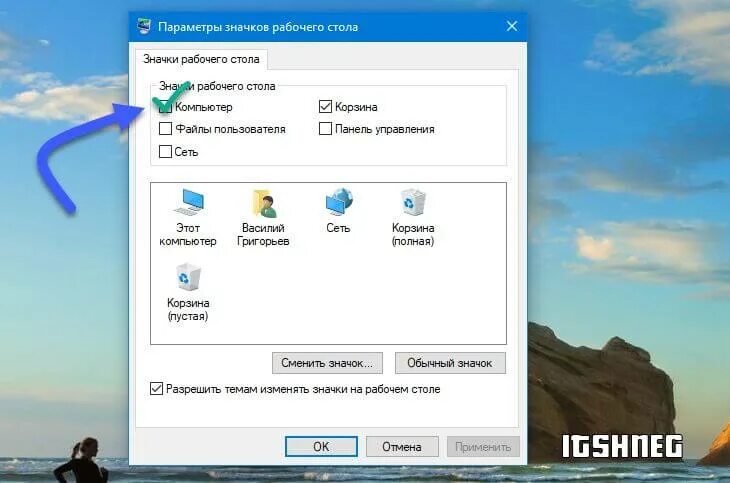Open the Значки рабочего стола tab
730x483 pixels.
click(201, 59)
